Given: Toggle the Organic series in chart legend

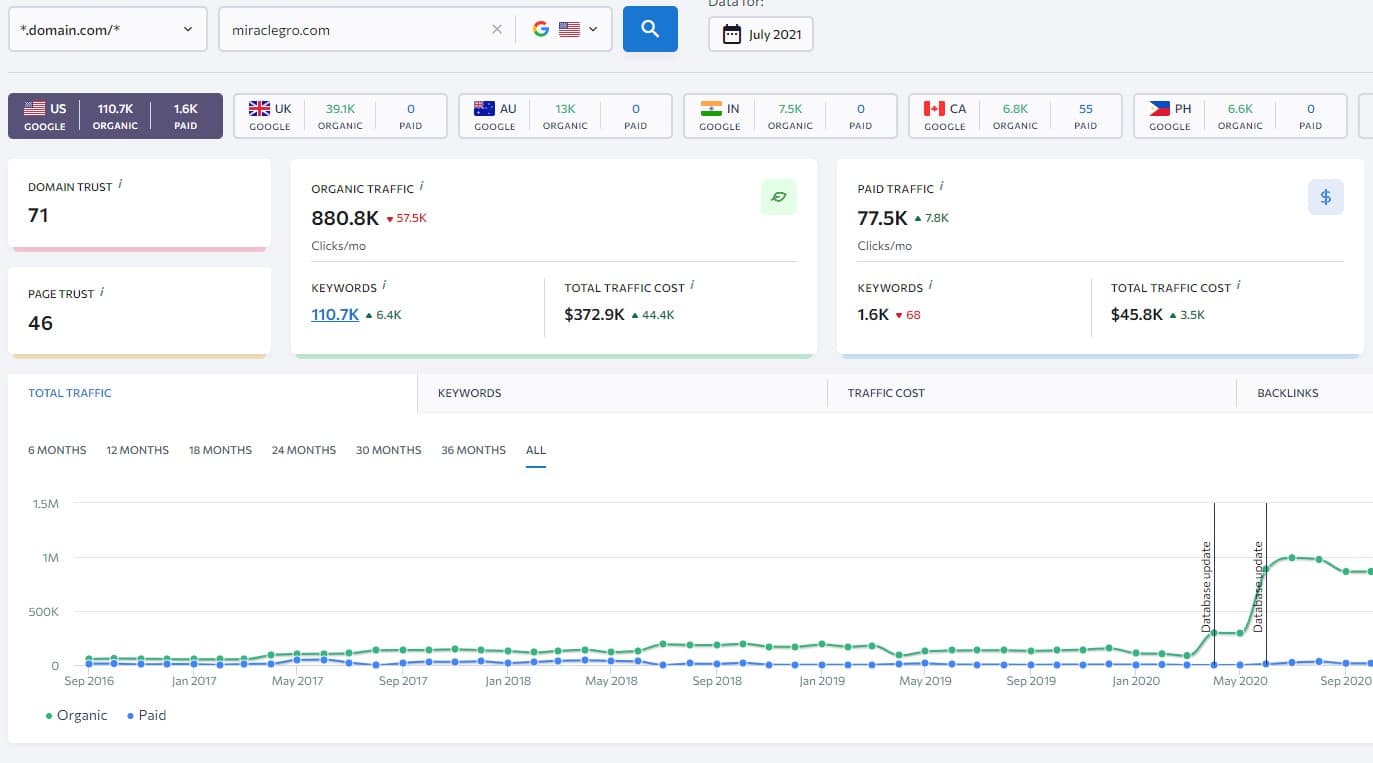Looking at the screenshot, I should (x=77, y=715).
